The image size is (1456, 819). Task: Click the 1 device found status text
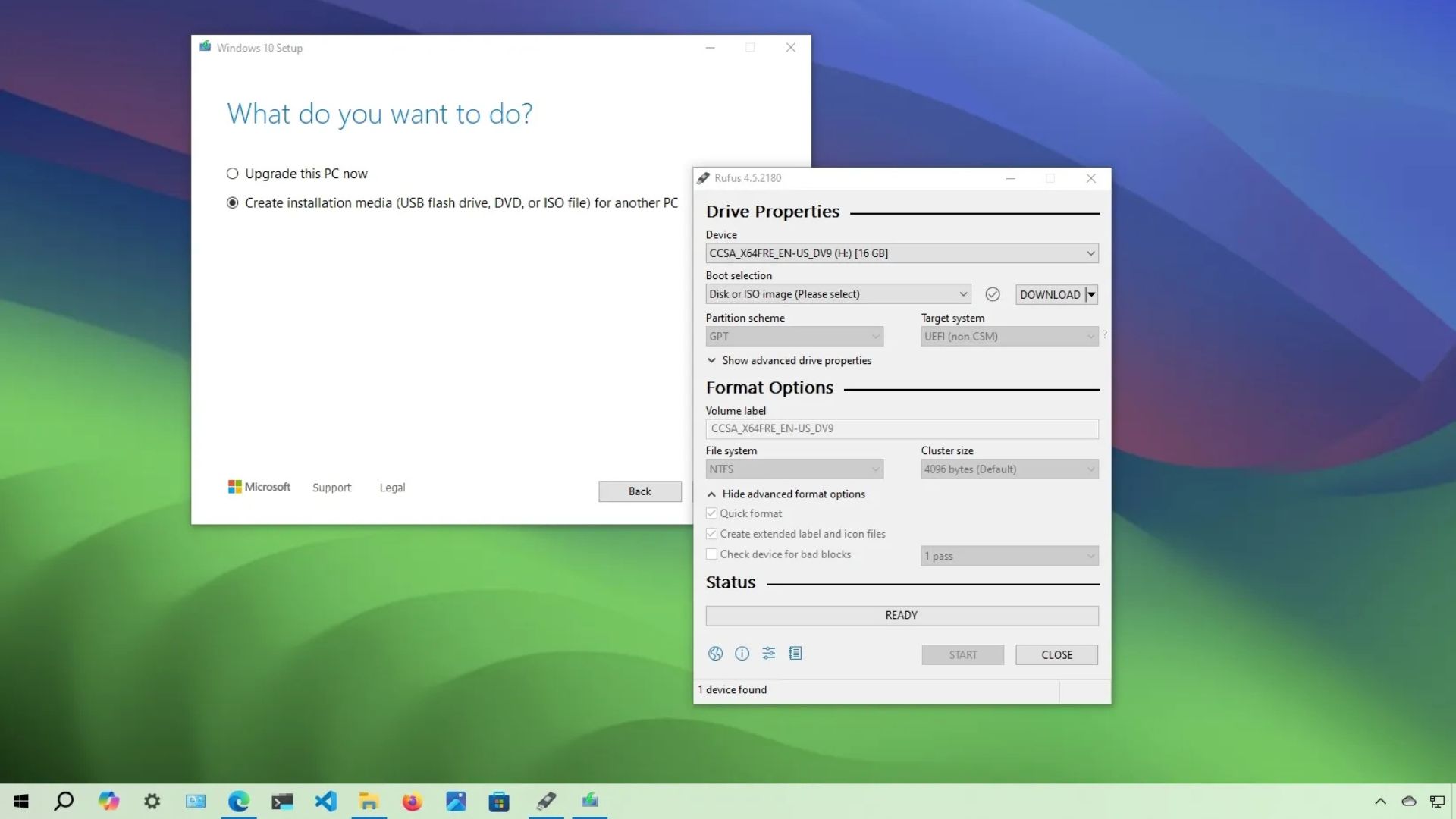click(733, 690)
